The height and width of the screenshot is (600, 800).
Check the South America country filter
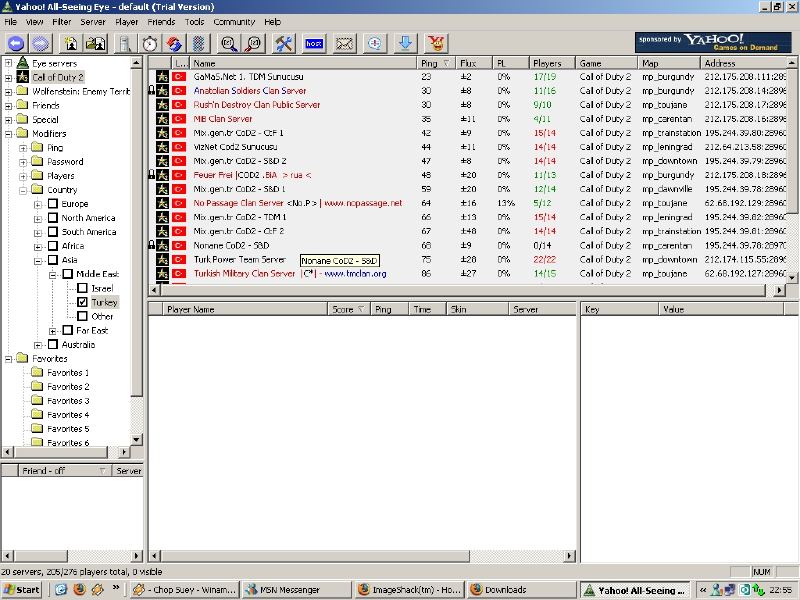(53, 232)
